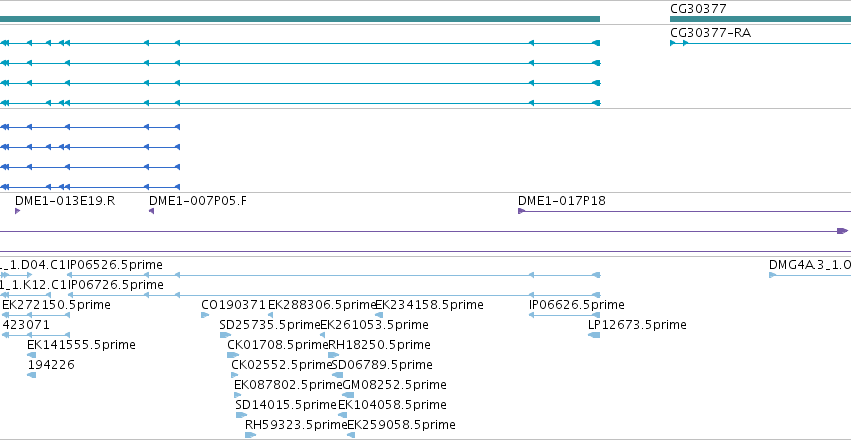This screenshot has width=851, height=440.
Task: Click the glyph under SD14015.5prime
Action: point(241,415)
